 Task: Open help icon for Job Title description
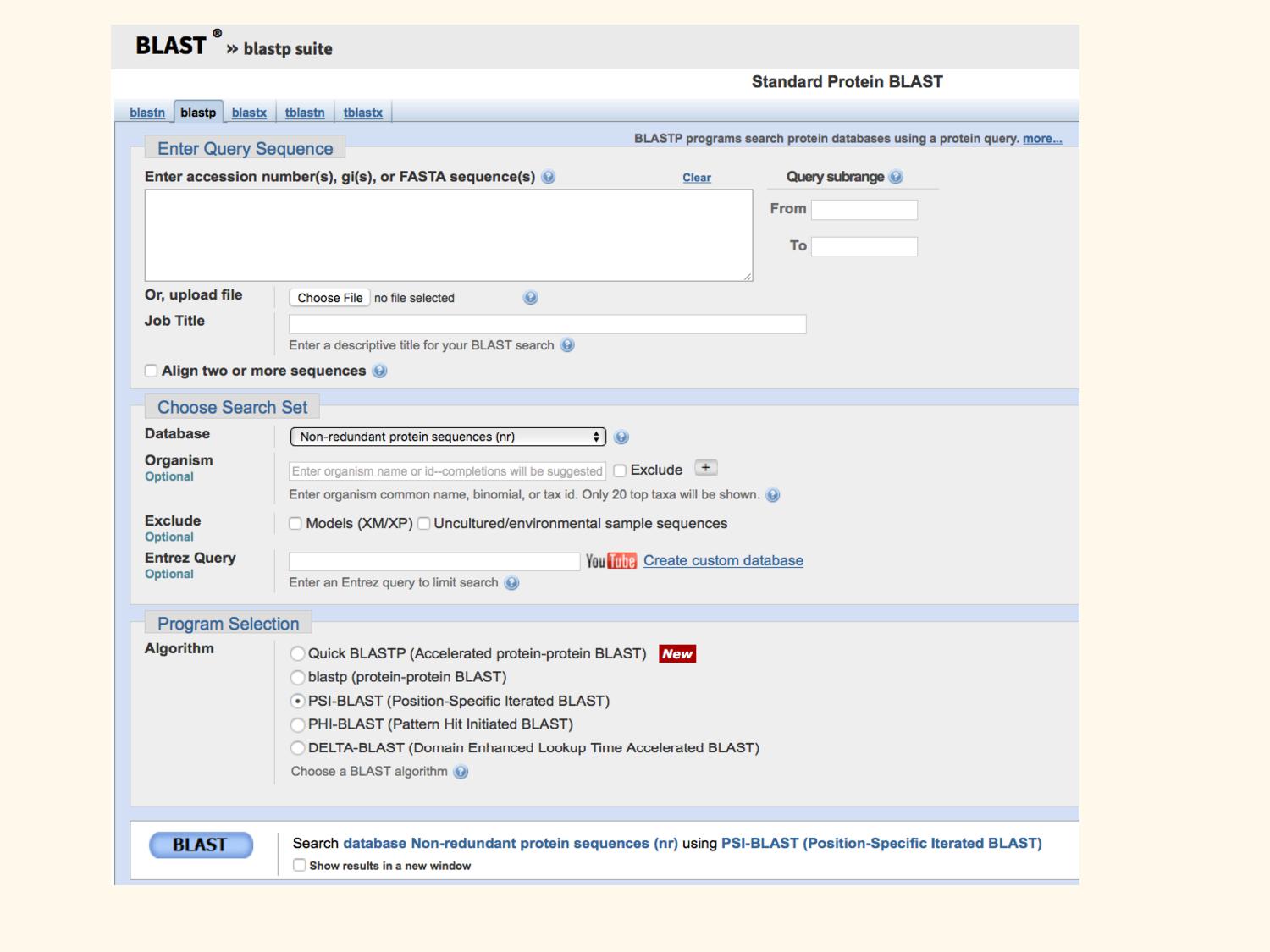pyautogui.click(x=568, y=345)
